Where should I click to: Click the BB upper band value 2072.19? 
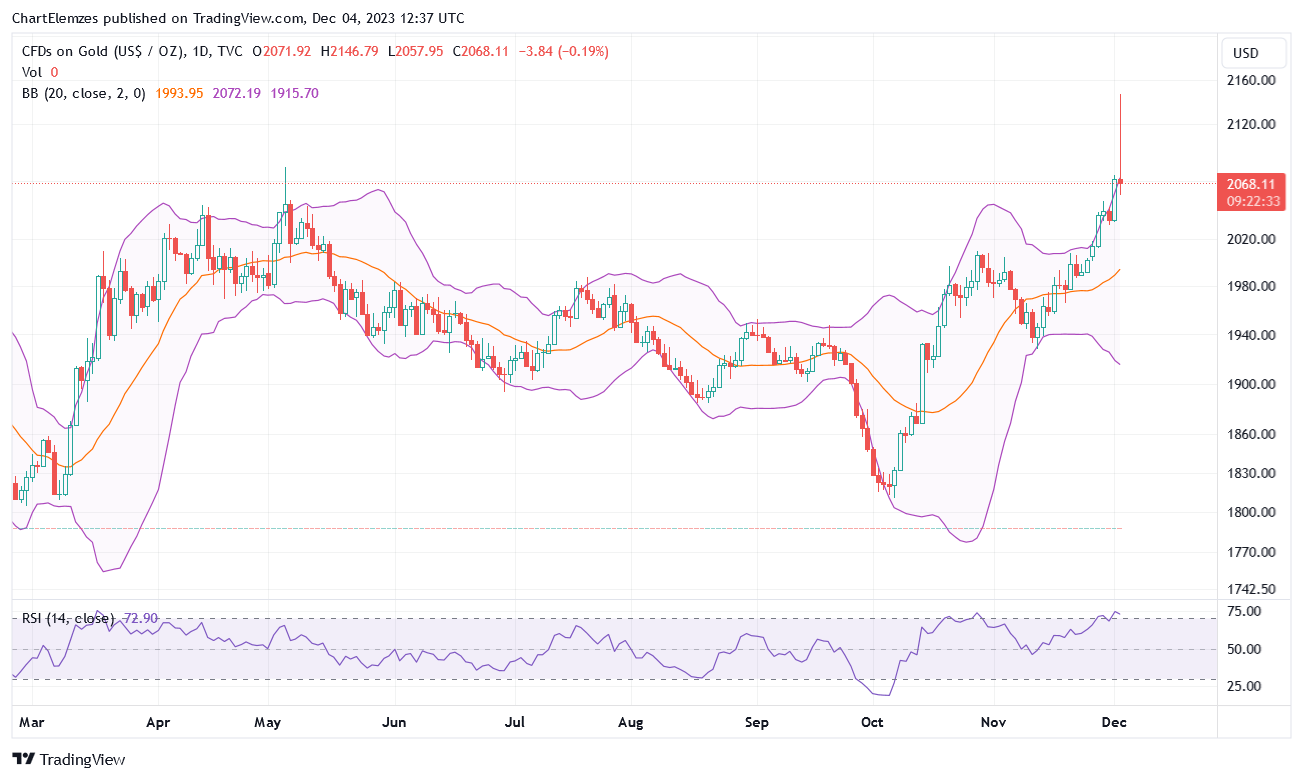pyautogui.click(x=238, y=93)
